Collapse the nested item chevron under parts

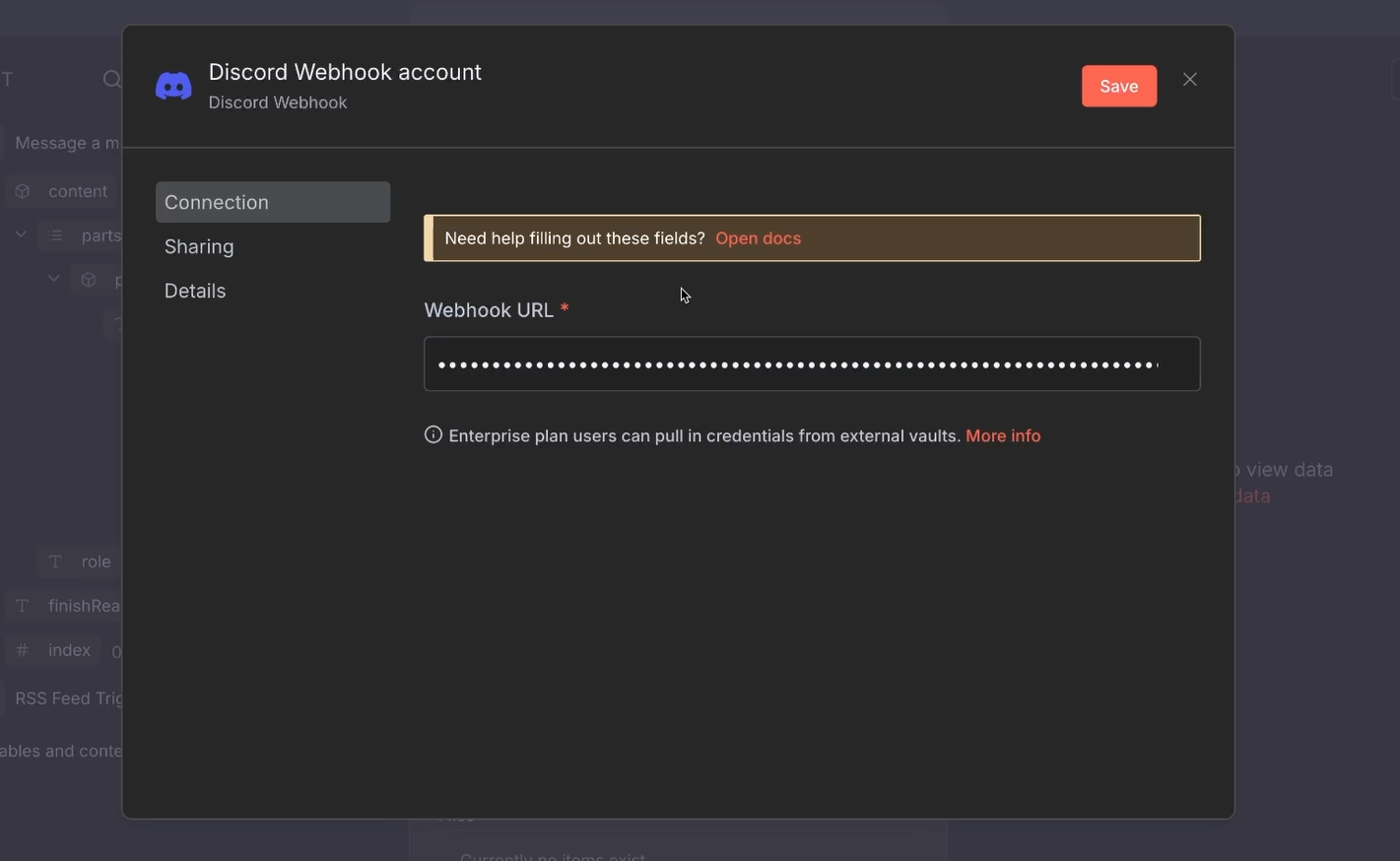click(x=54, y=278)
